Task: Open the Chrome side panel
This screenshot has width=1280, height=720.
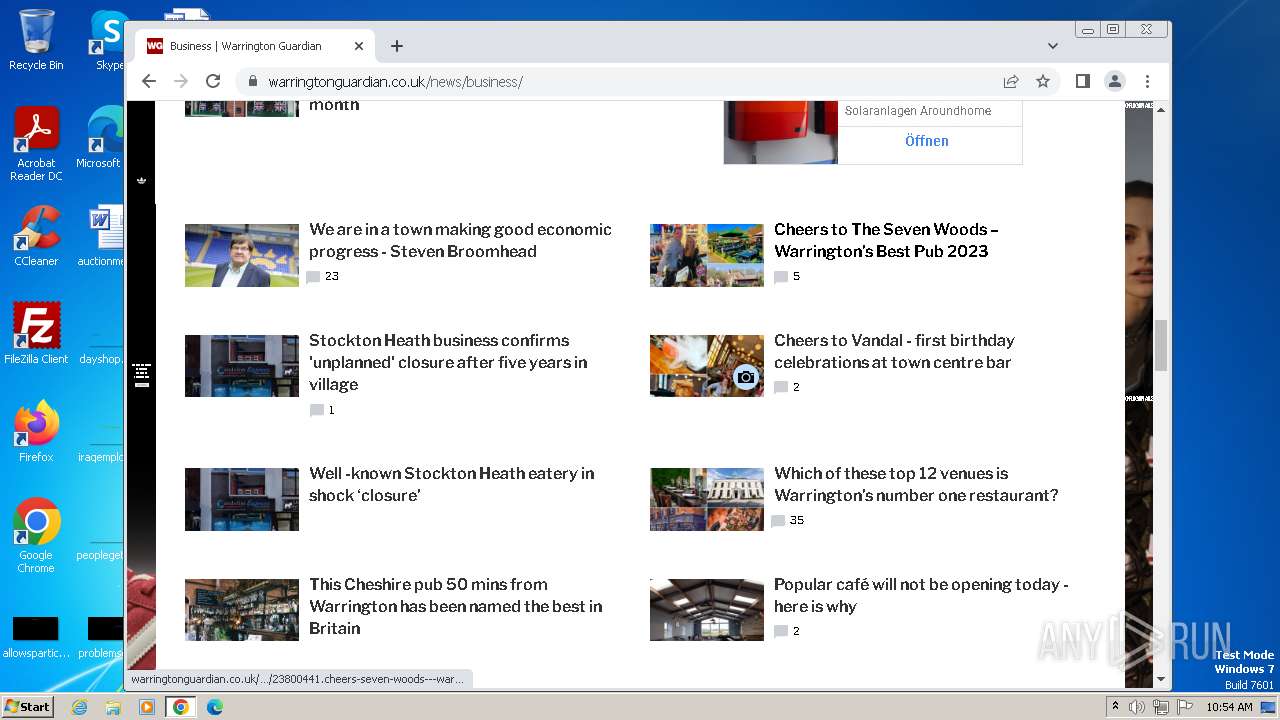Action: click(x=1082, y=81)
